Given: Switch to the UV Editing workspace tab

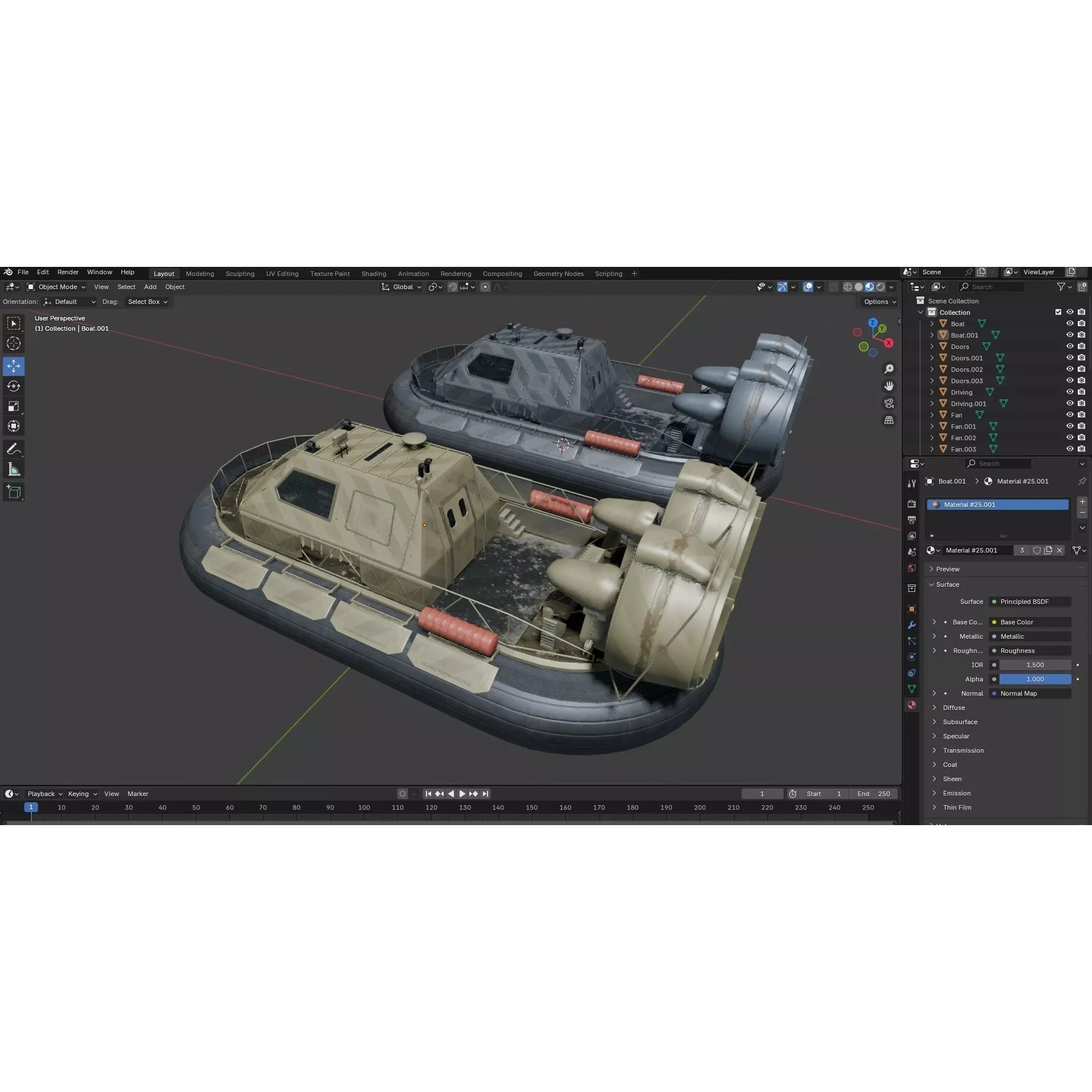Looking at the screenshot, I should (282, 273).
